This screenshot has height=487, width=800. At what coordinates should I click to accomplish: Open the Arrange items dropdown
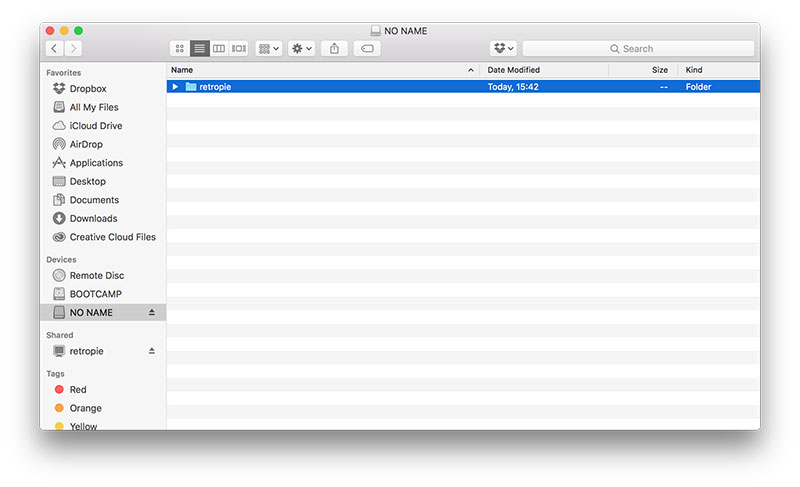click(268, 48)
